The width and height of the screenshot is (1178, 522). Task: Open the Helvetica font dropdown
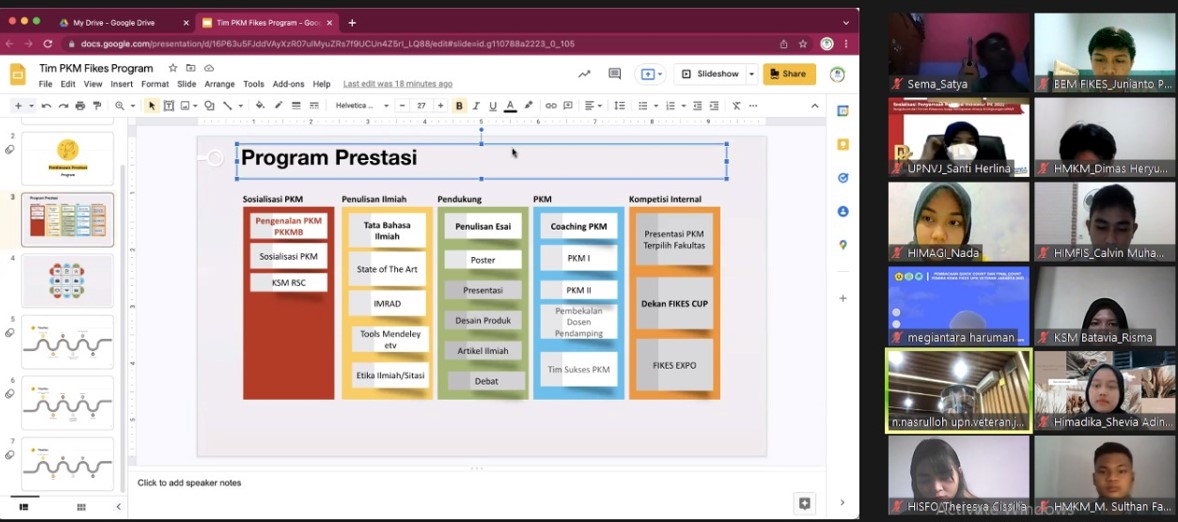pos(361,106)
